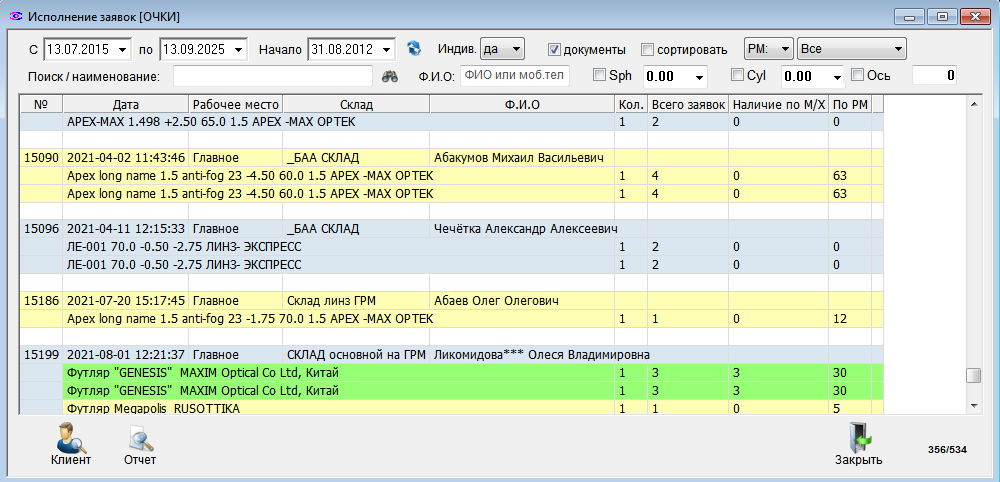Toggle the документы checkbox
Screen dimensions: 1000x482
point(555,49)
